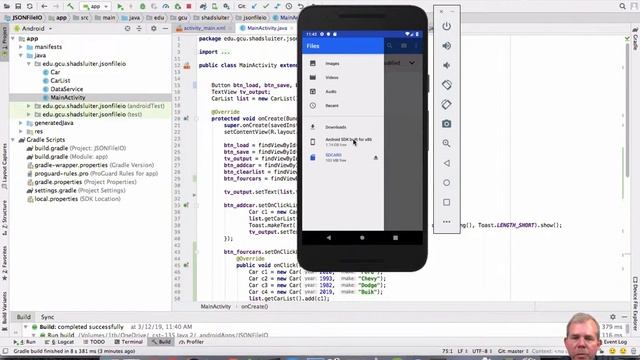Tap eject icon beside SDCARD

pos(376,158)
